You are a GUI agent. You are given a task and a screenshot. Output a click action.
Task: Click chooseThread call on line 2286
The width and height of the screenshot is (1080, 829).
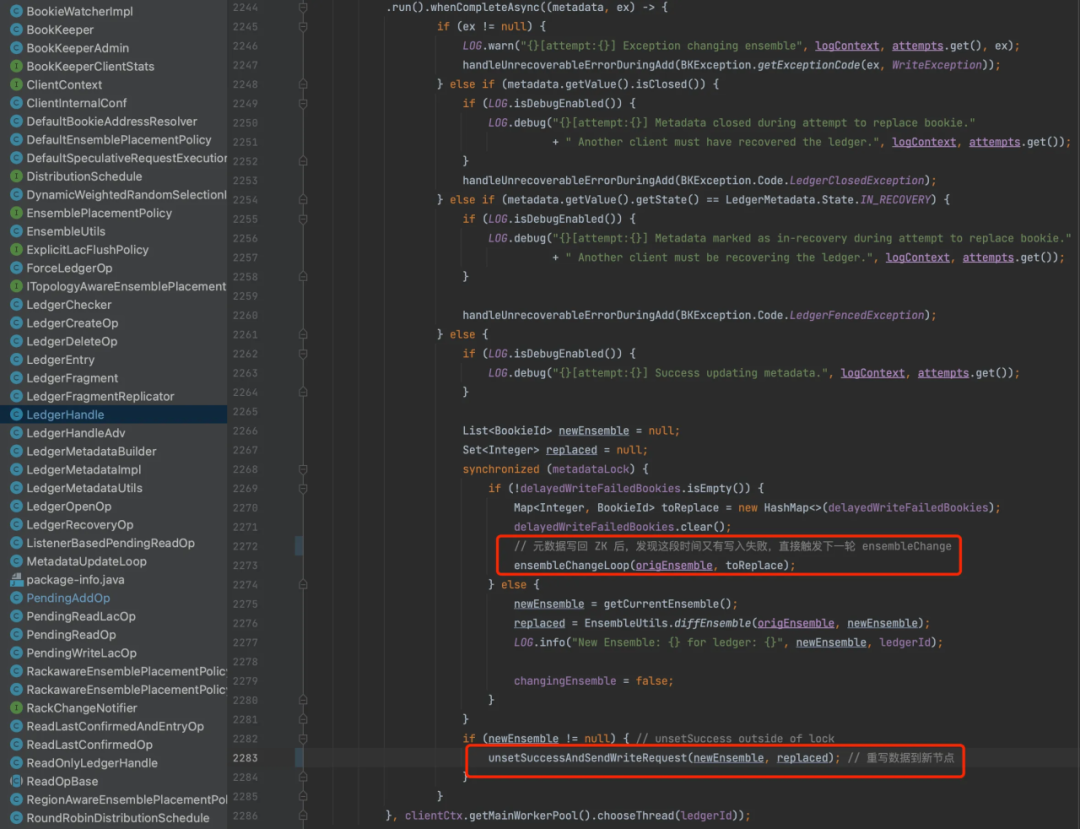click(636, 816)
